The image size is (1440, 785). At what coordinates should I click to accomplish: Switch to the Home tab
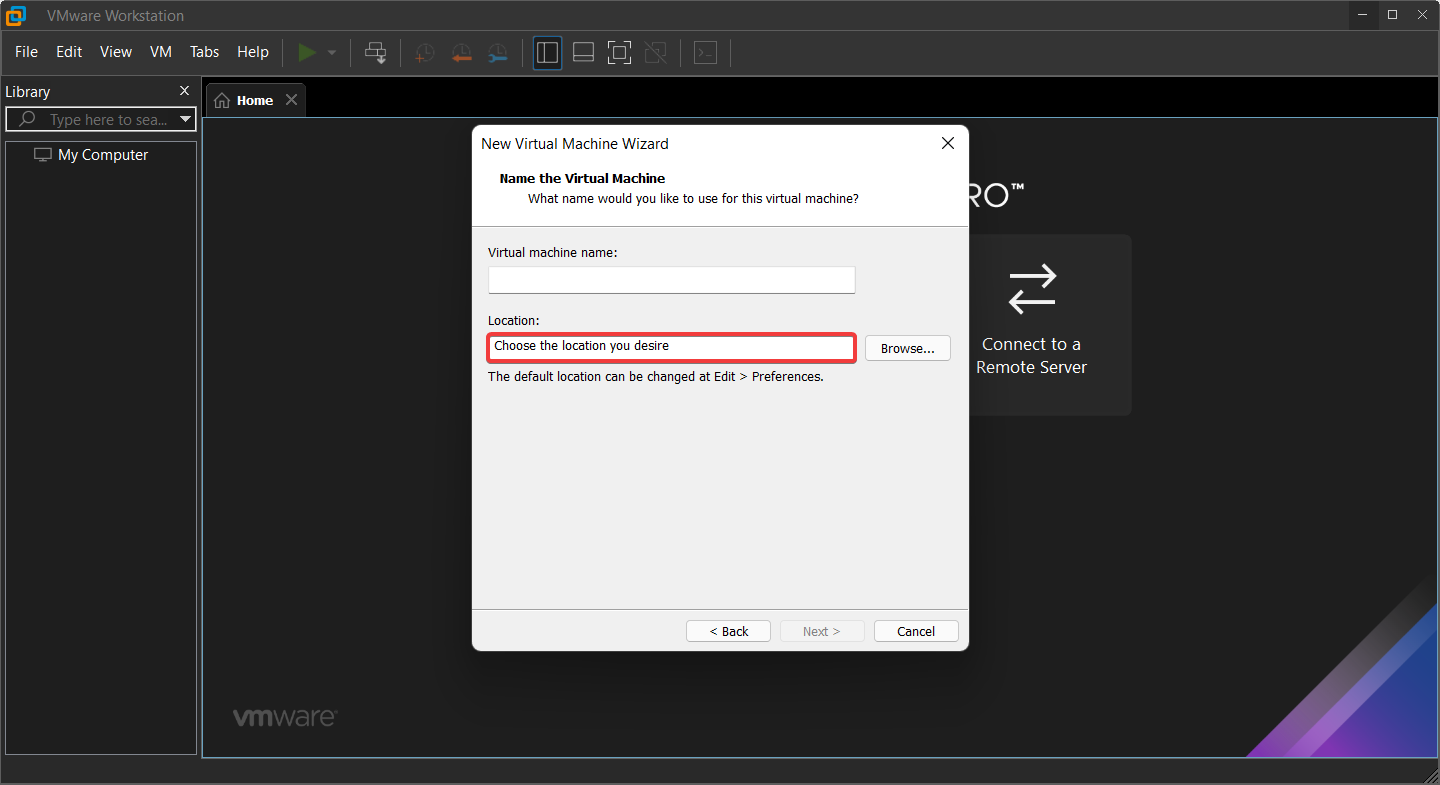255,100
